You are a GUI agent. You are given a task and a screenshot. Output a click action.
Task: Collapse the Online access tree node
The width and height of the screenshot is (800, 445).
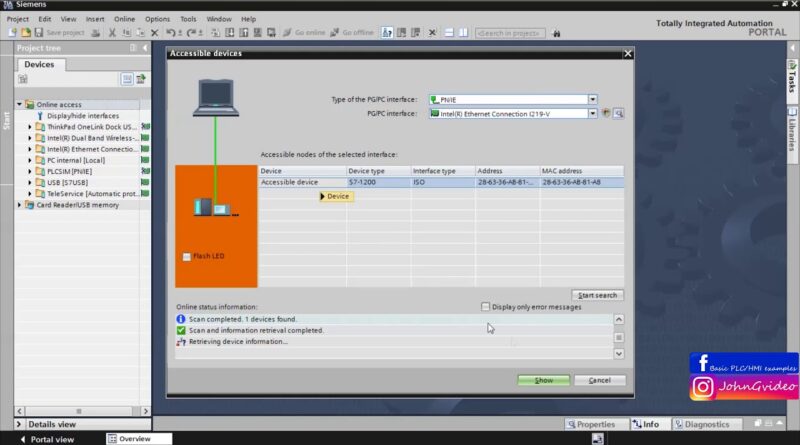click(19, 104)
